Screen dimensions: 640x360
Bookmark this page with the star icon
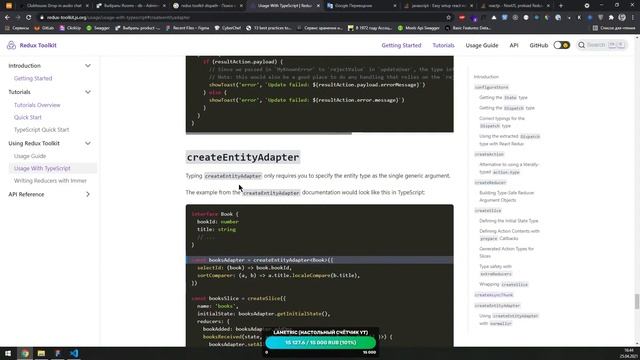click(449, 18)
